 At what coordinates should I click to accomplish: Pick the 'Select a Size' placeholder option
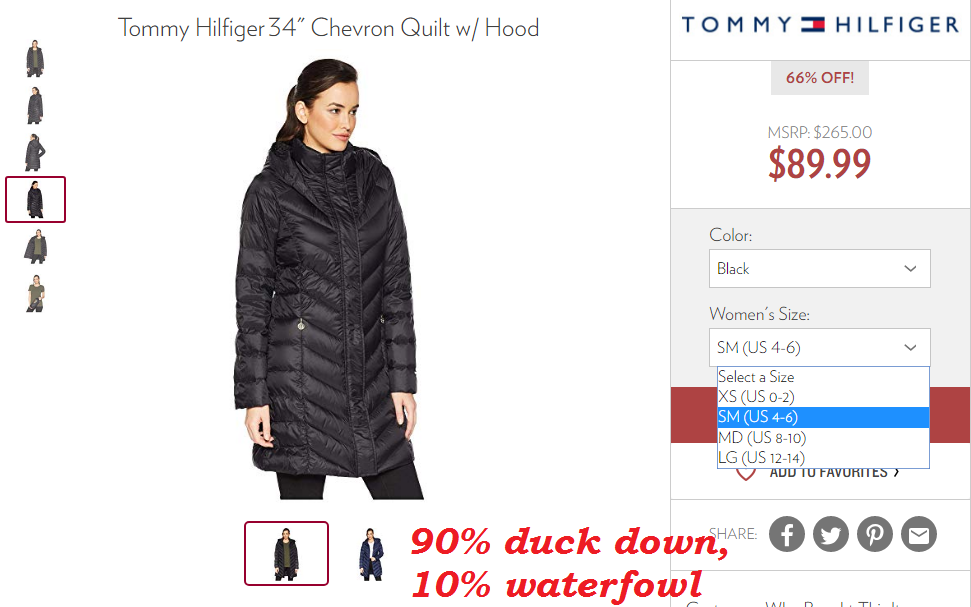tap(823, 377)
